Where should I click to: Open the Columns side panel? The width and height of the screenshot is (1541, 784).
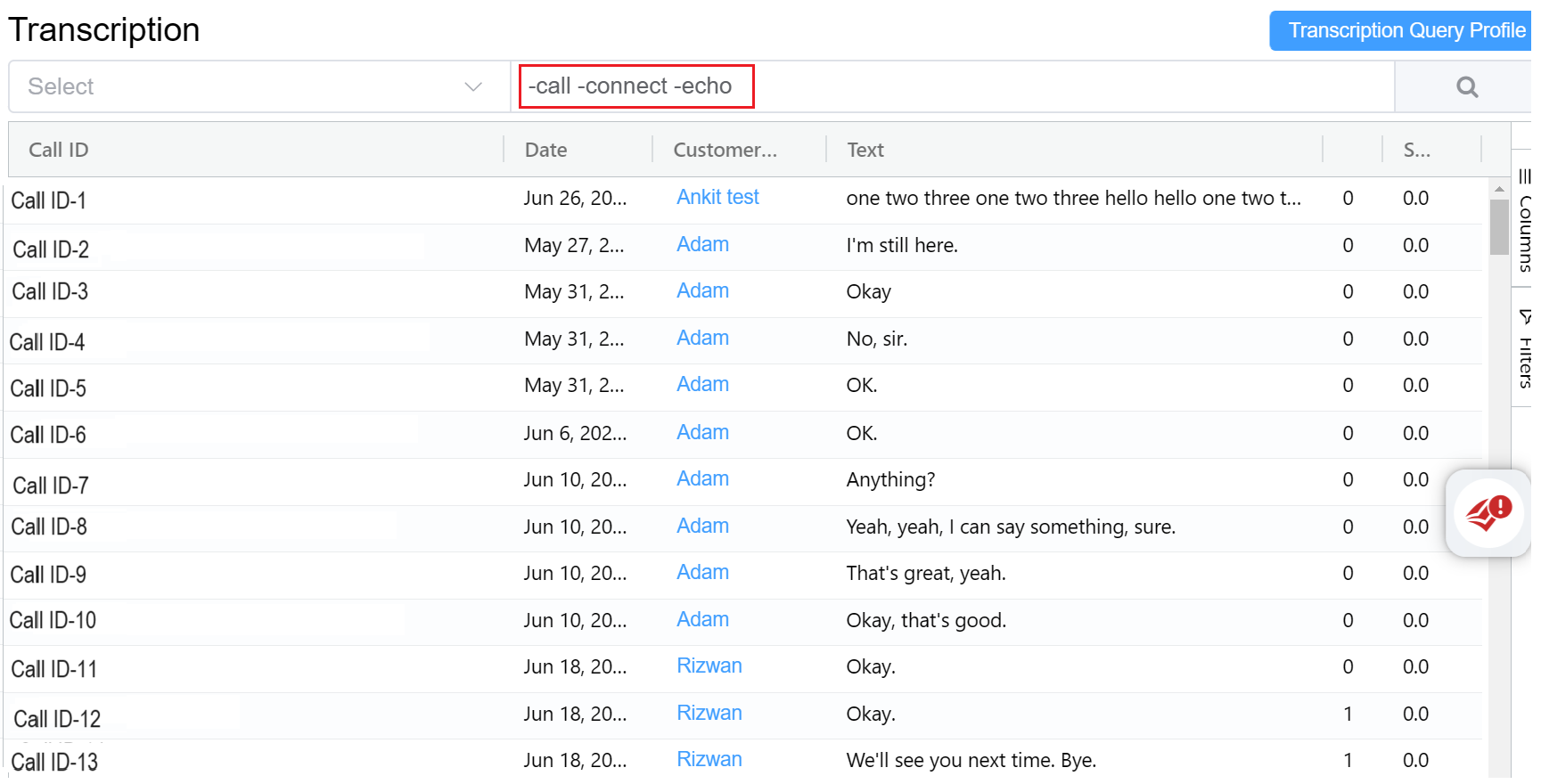(x=1524, y=219)
